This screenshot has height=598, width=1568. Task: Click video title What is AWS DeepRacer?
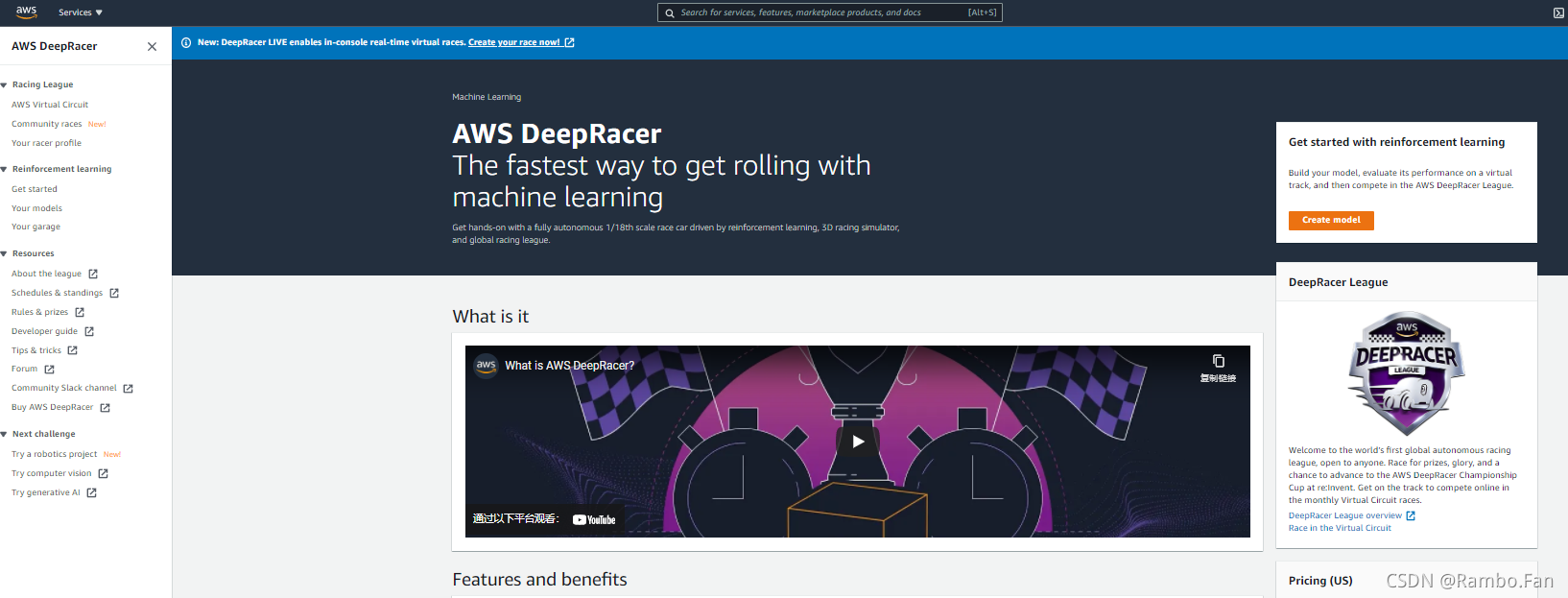click(x=570, y=366)
